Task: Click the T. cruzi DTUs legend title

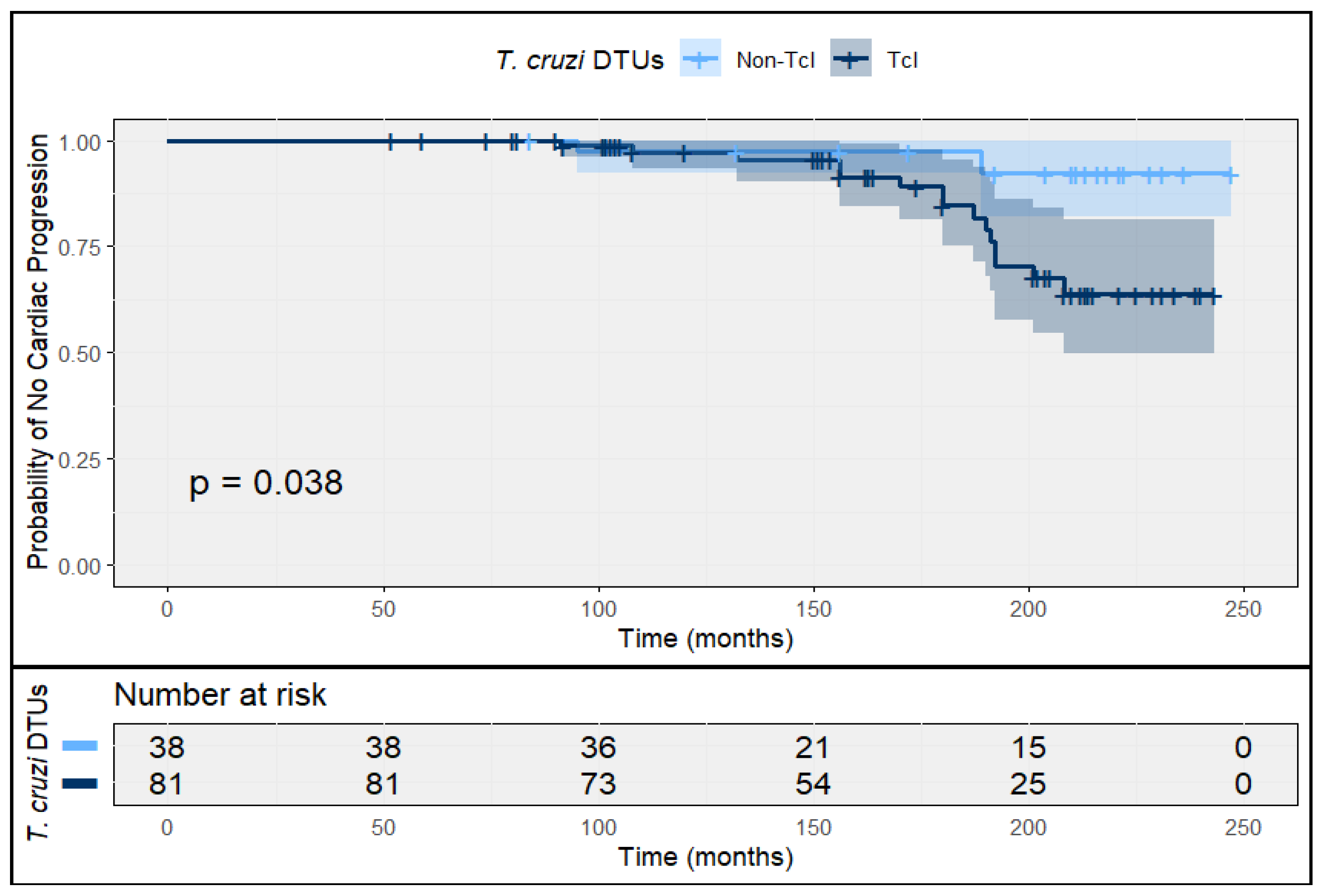Action: (579, 60)
